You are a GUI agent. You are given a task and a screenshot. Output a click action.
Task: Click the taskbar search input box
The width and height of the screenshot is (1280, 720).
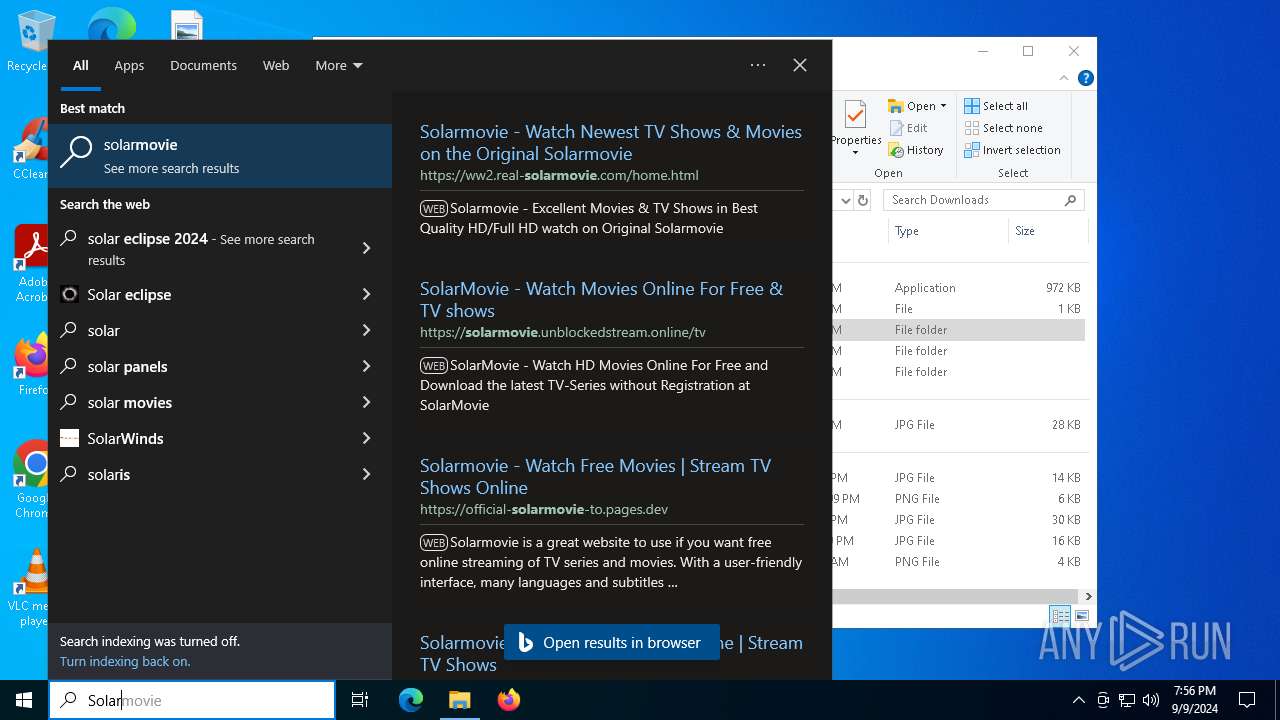coord(192,700)
